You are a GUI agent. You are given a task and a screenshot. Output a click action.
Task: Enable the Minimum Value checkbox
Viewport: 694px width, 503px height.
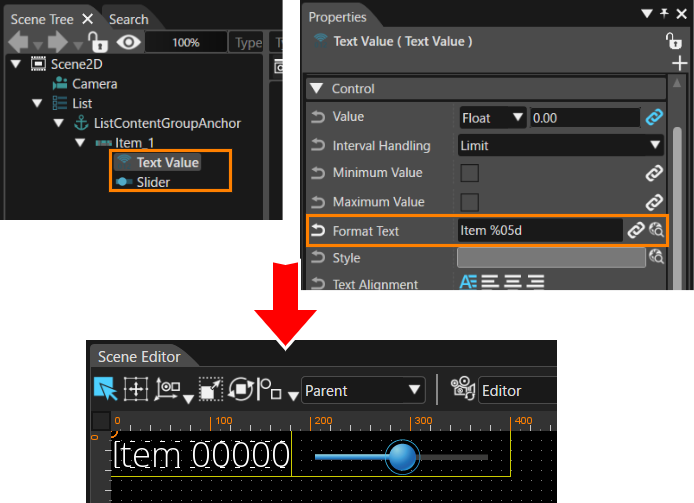pyautogui.click(x=469, y=173)
